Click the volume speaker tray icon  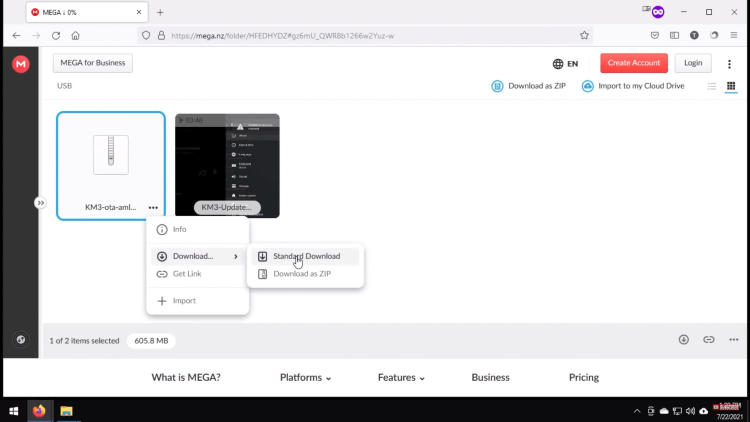click(690, 411)
